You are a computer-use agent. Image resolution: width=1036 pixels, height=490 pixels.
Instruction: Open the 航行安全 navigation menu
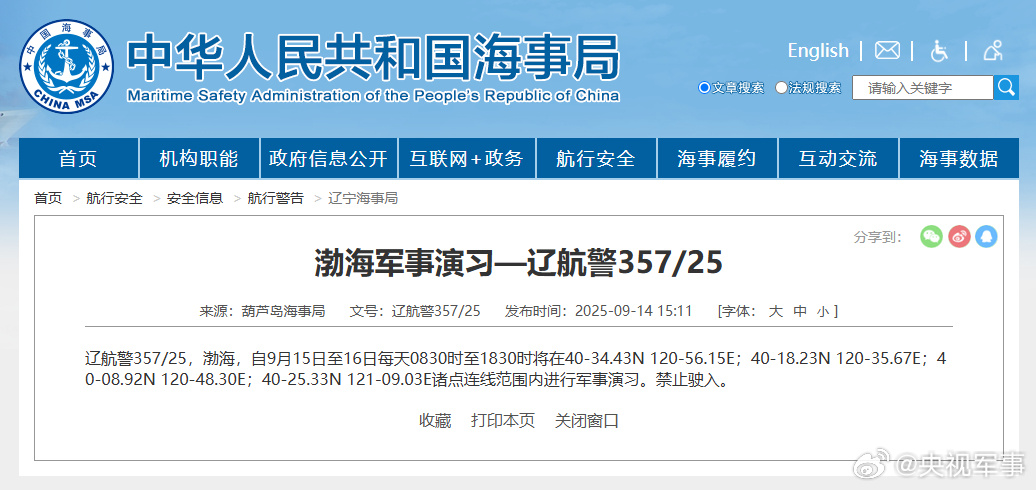596,158
